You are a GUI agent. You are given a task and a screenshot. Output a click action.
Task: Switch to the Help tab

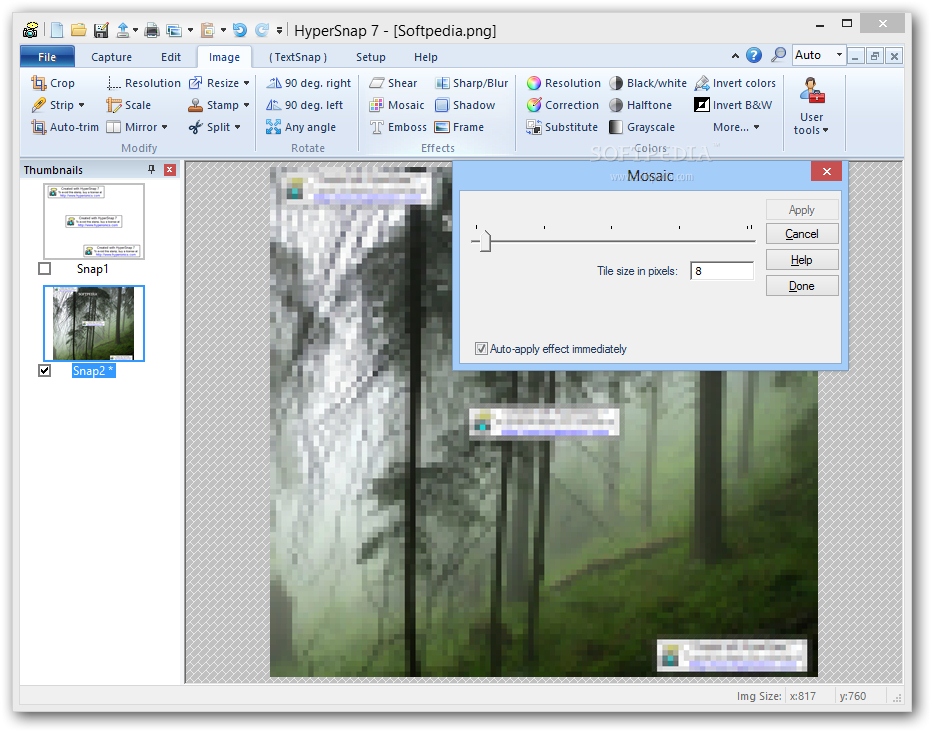pyautogui.click(x=426, y=57)
